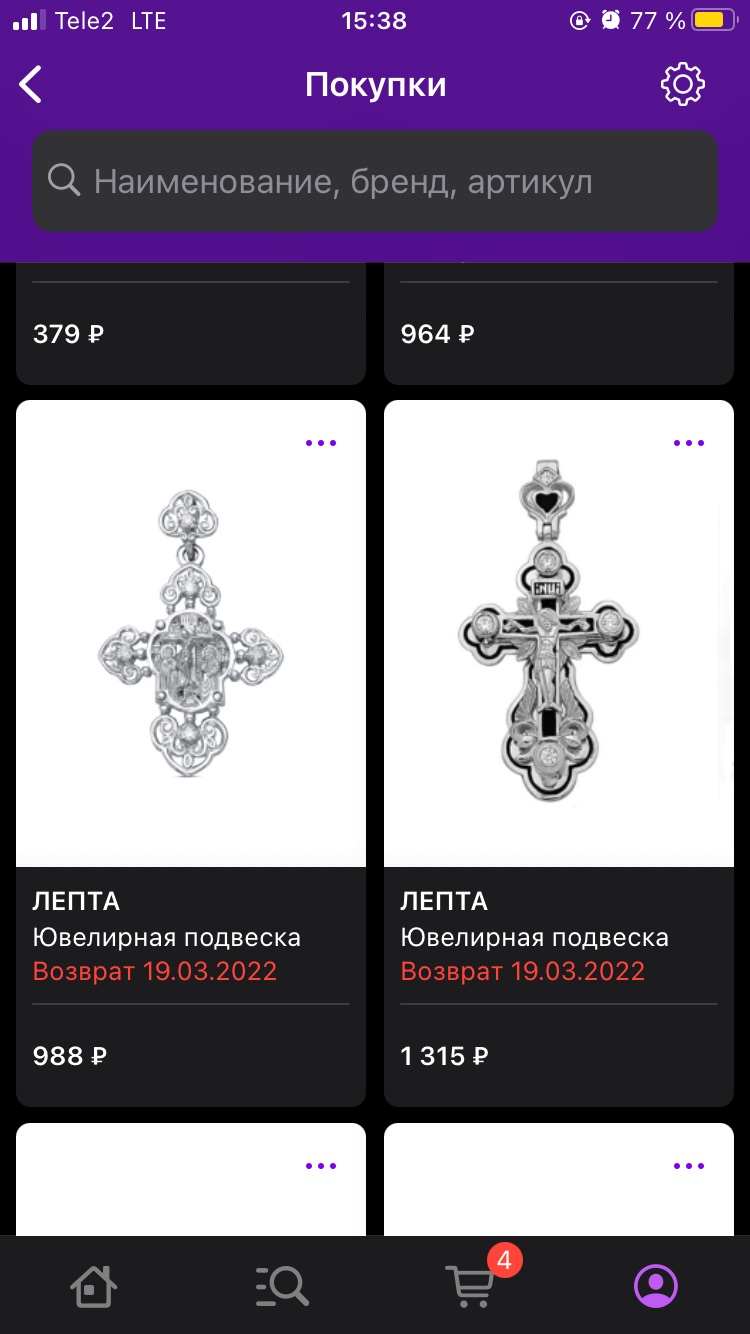The height and width of the screenshot is (1334, 750).
Task: Open the ЛЕПТА brand name on the 1 315 ₽ item
Action: 444,901
